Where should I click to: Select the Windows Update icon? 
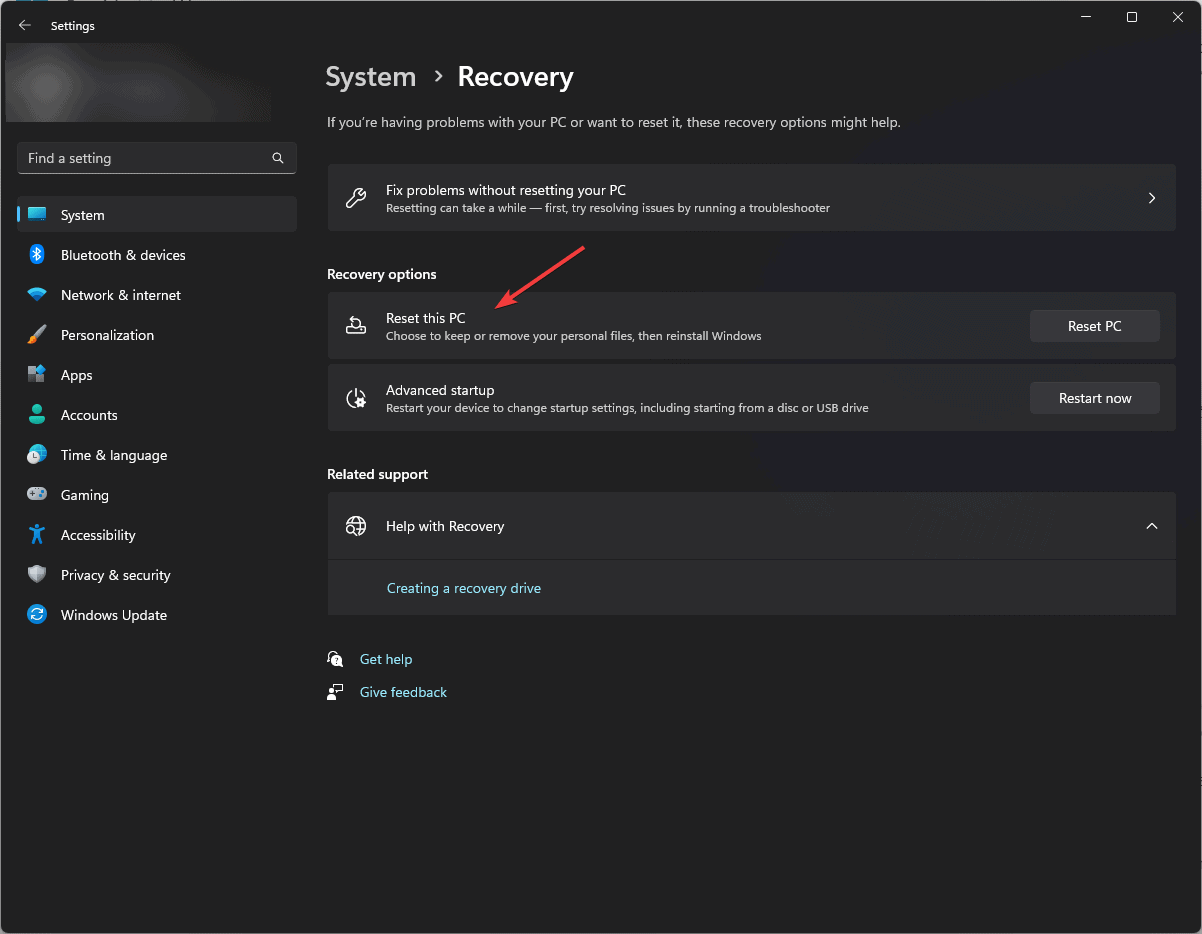point(36,614)
